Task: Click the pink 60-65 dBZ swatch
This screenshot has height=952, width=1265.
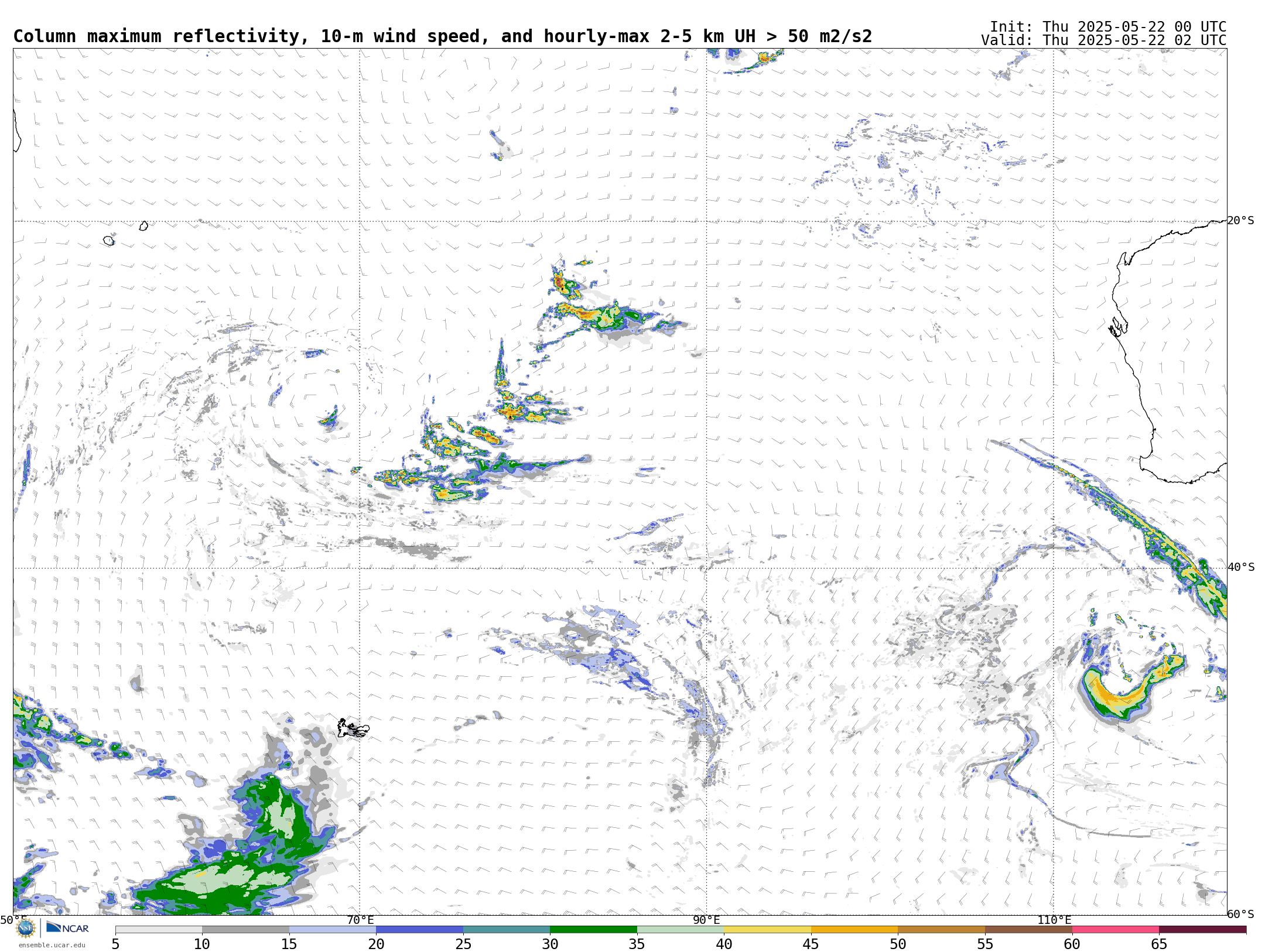Action: point(1115,930)
